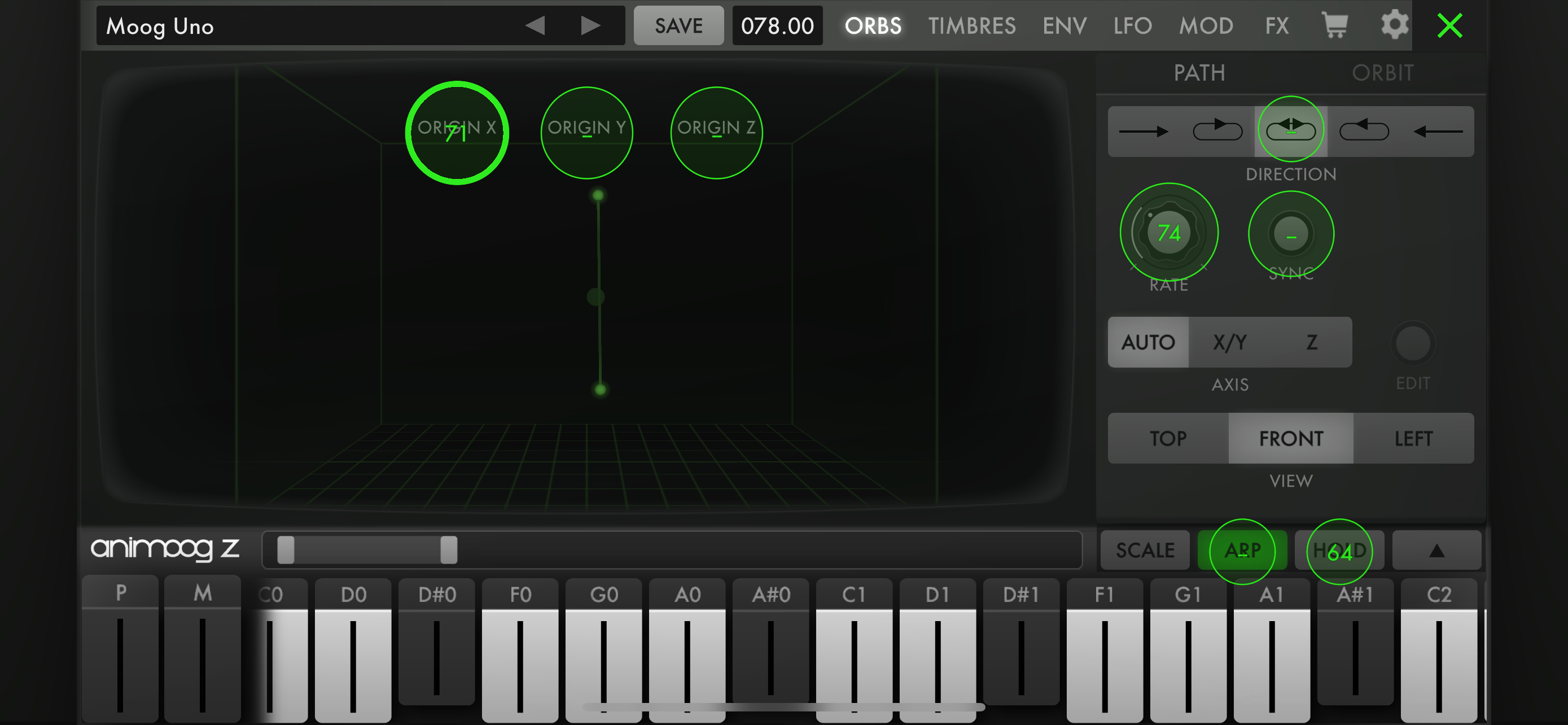
Task: Click the ORIGIN Y control
Action: click(x=586, y=132)
